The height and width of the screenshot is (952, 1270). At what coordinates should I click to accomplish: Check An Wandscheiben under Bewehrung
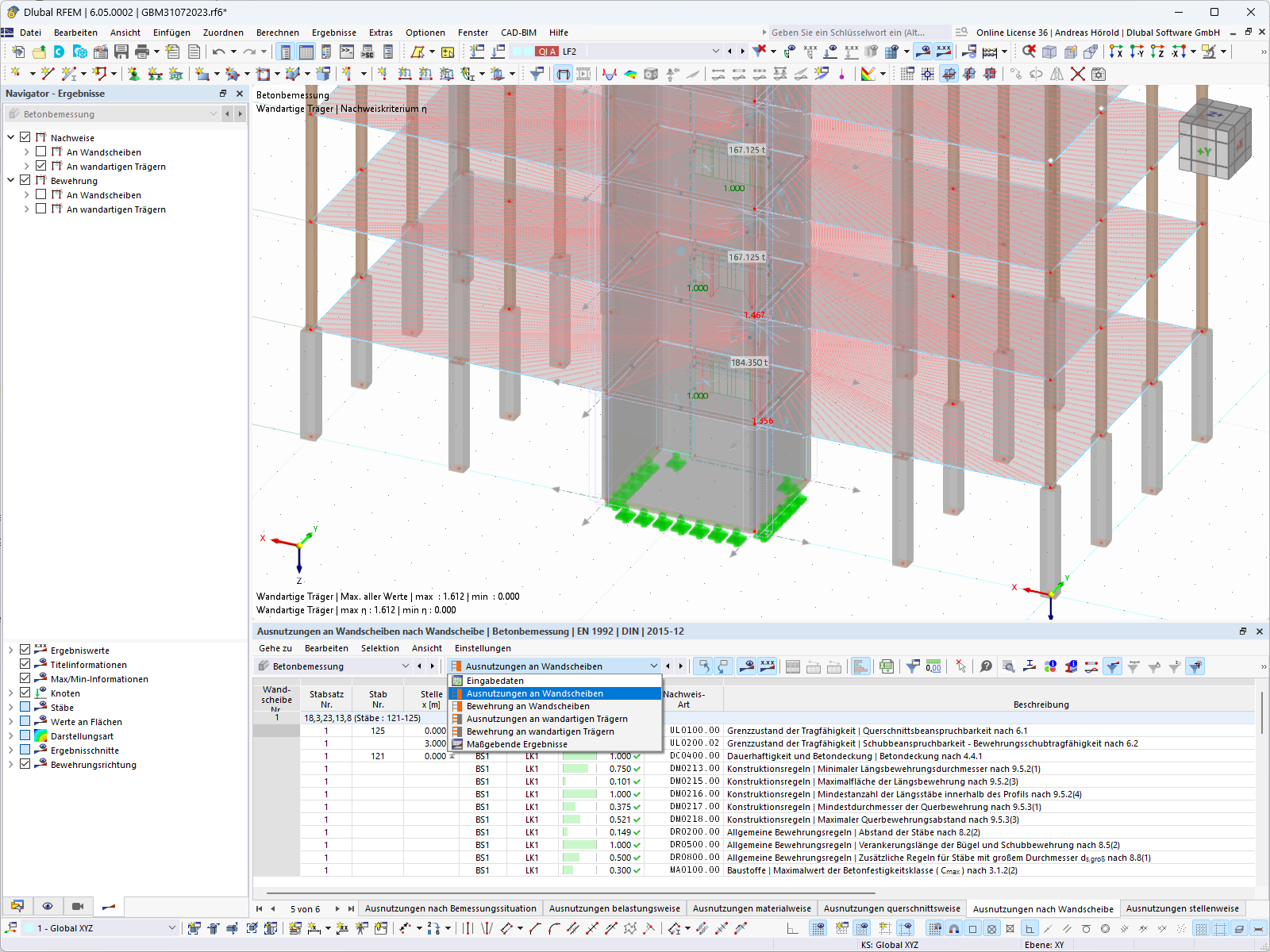(40, 194)
